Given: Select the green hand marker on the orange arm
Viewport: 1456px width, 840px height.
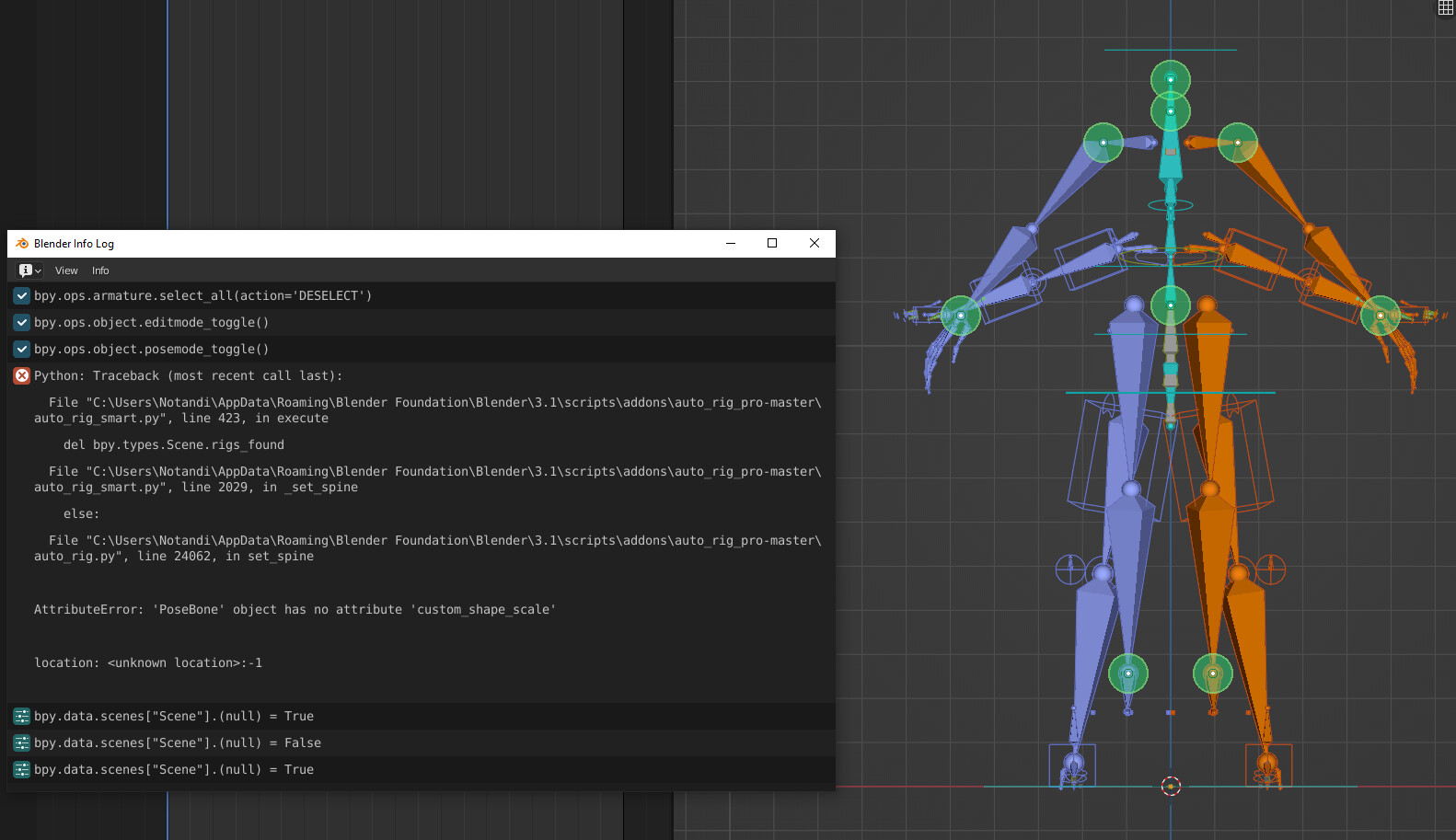Looking at the screenshot, I should [x=1381, y=316].
